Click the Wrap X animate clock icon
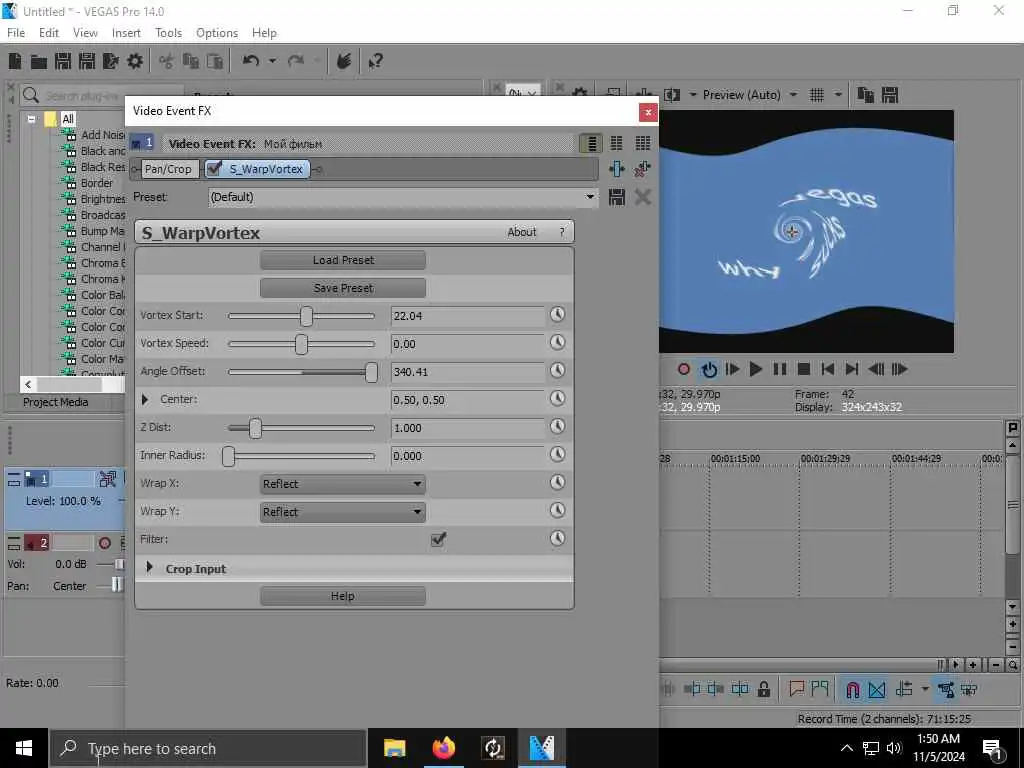1024x768 pixels. (x=557, y=483)
